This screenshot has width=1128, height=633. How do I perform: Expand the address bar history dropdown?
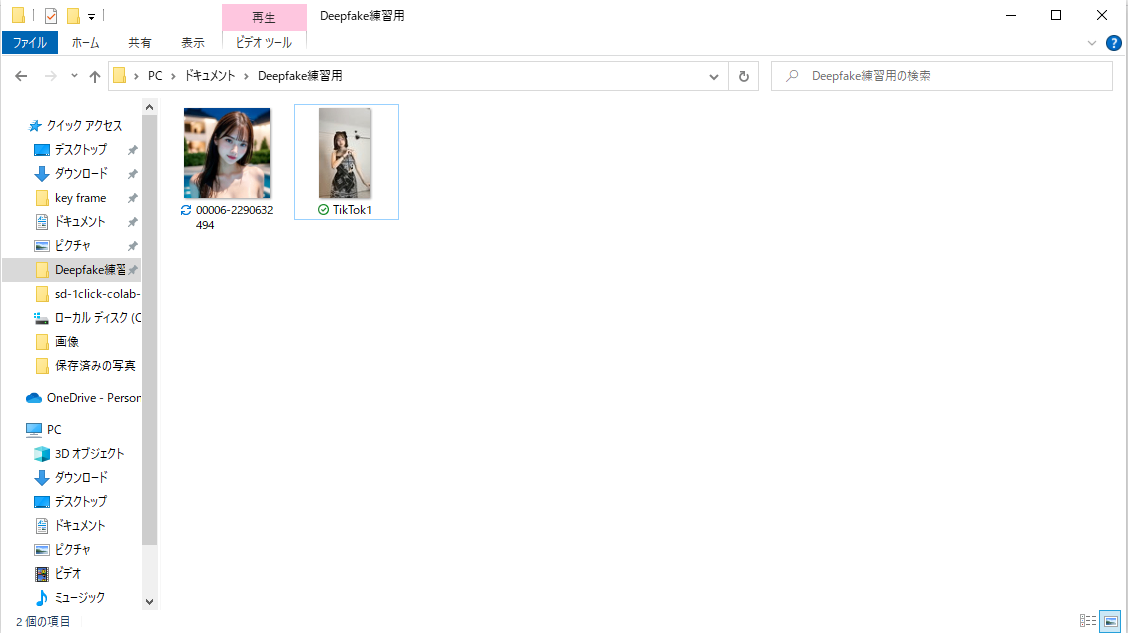click(714, 76)
